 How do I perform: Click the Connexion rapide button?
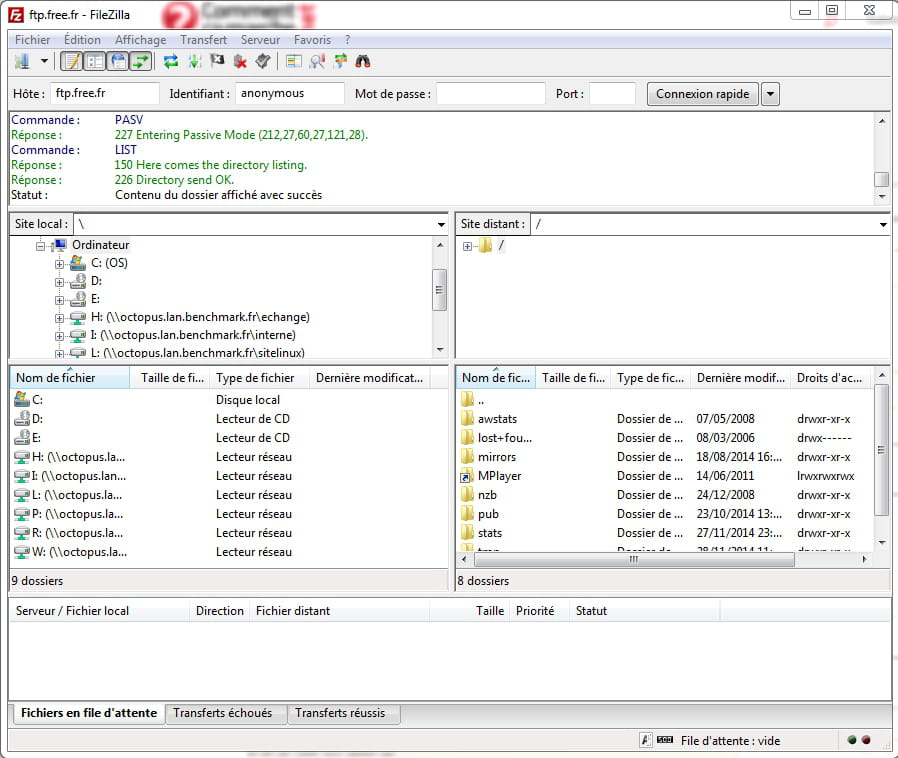(x=703, y=94)
